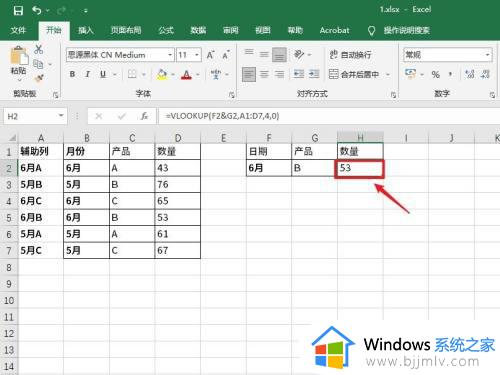Open Insert Function fx dialog
The width and height of the screenshot is (500, 375).
click(x=144, y=116)
